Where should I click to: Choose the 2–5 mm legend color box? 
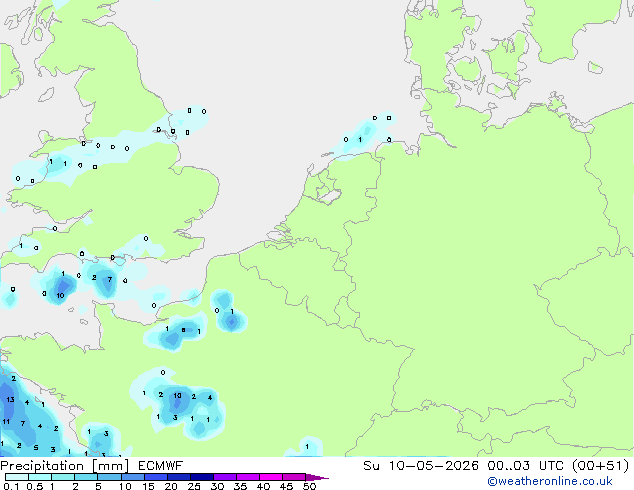click(x=86, y=477)
